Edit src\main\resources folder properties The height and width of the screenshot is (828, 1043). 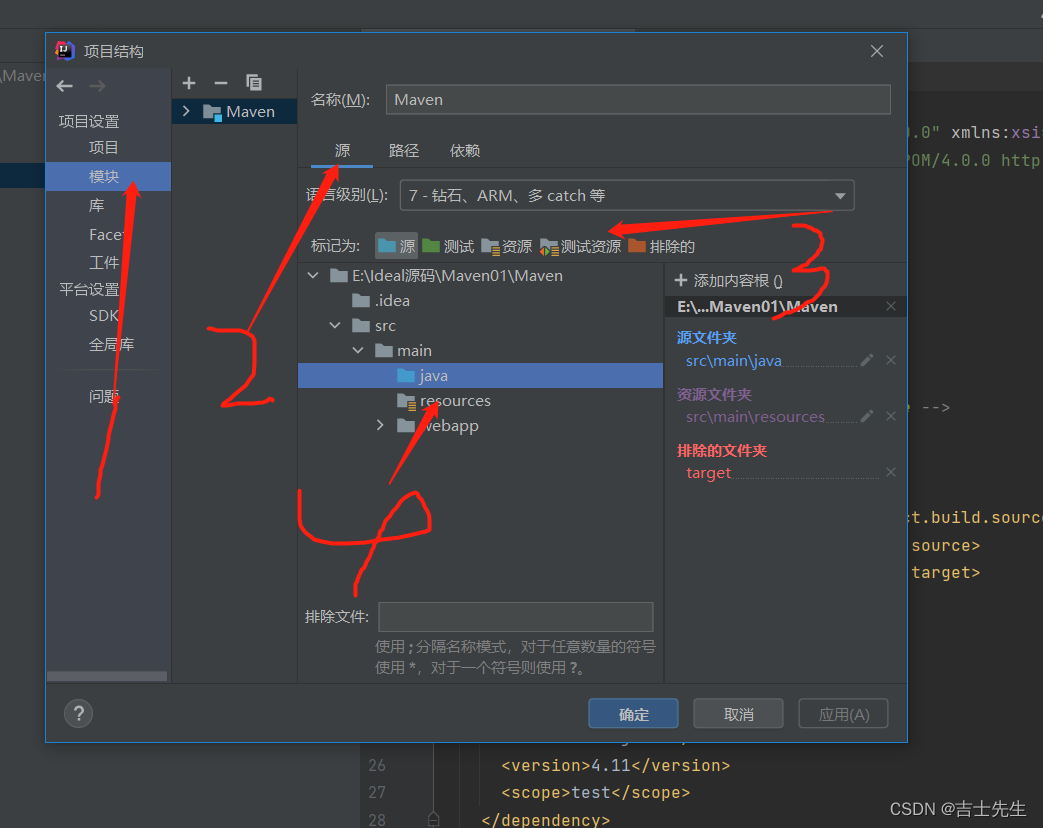point(867,416)
